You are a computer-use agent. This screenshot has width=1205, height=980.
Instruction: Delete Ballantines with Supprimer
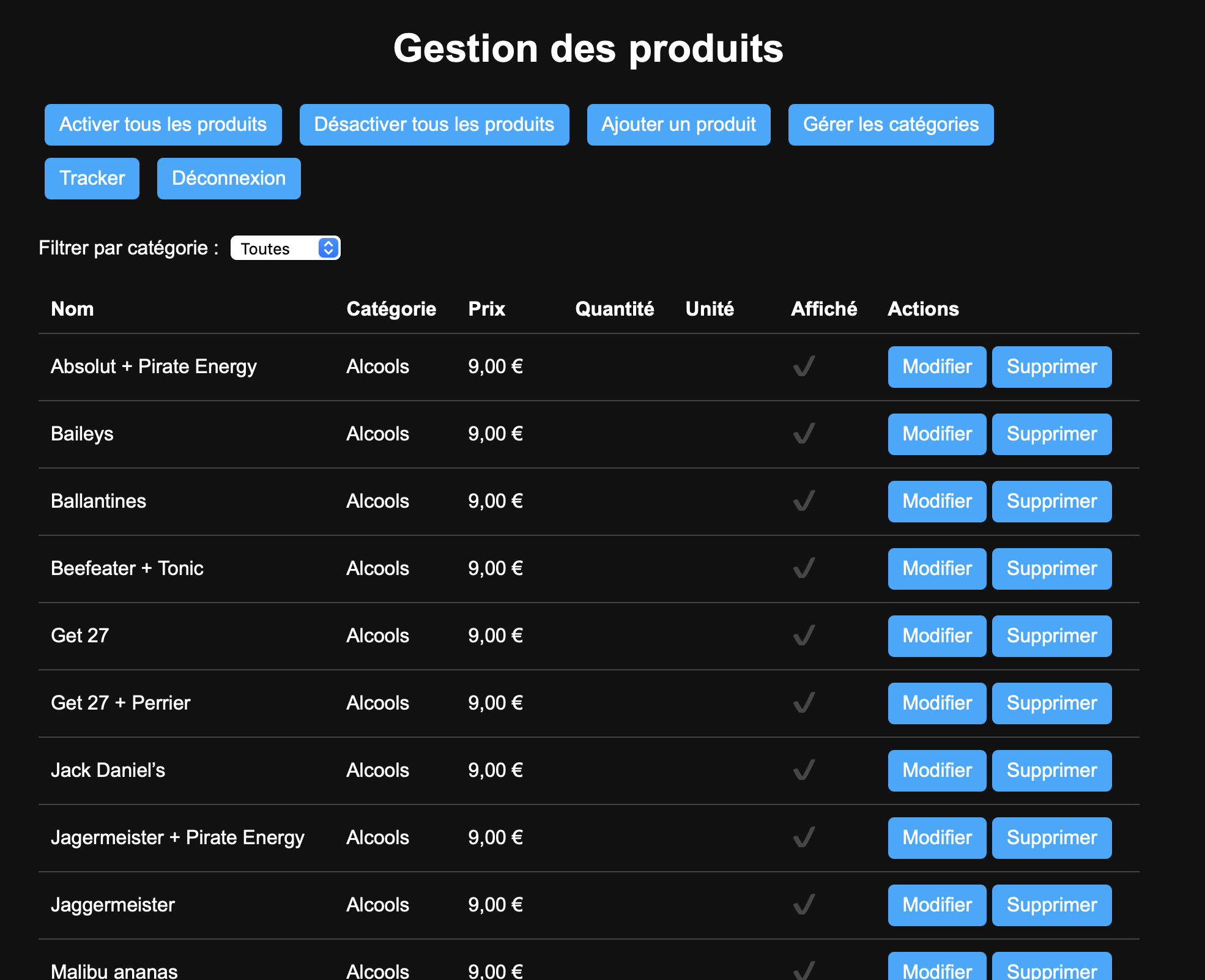1051,502
